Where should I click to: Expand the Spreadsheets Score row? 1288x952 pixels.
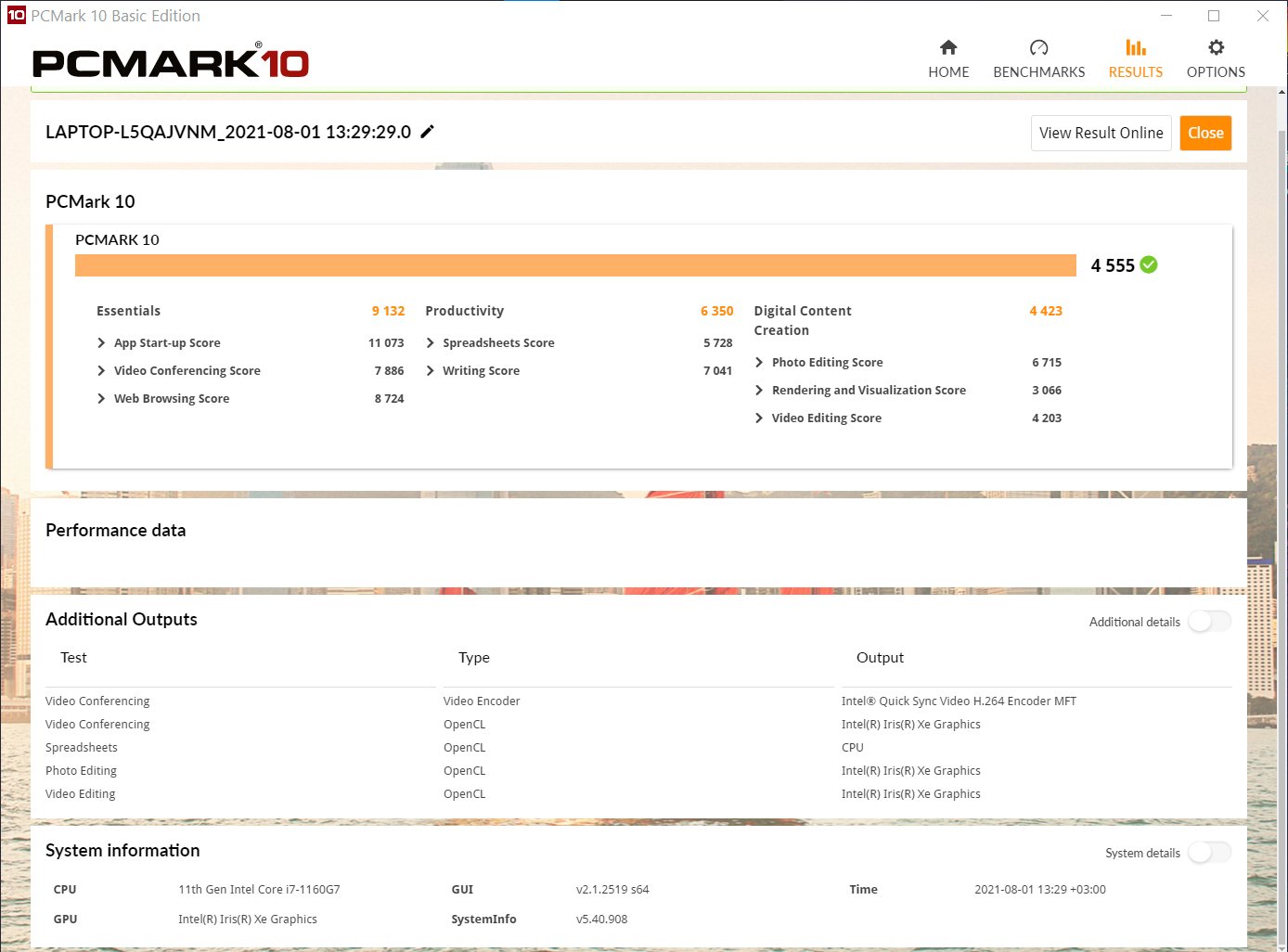tap(430, 343)
